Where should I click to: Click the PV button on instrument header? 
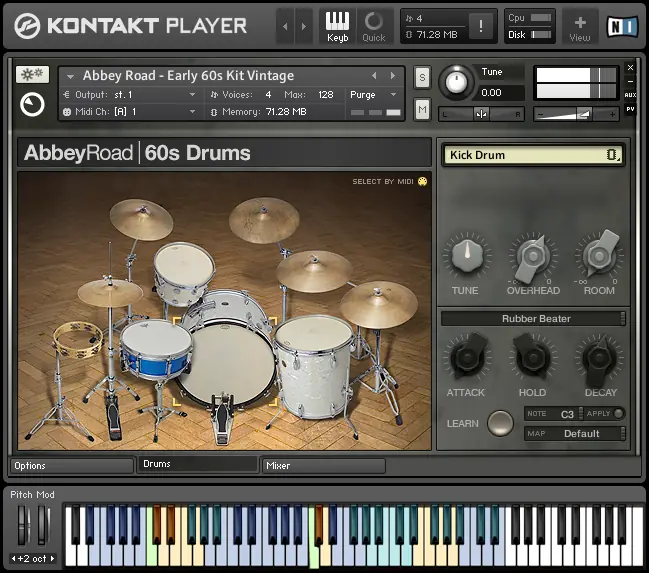click(630, 109)
